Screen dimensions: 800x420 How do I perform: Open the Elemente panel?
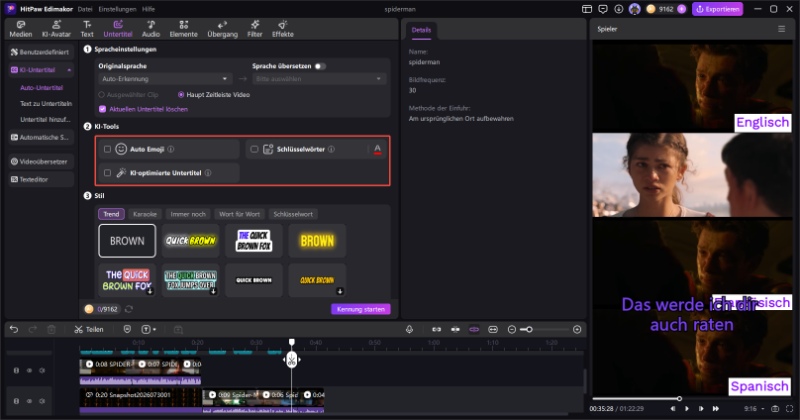184,29
